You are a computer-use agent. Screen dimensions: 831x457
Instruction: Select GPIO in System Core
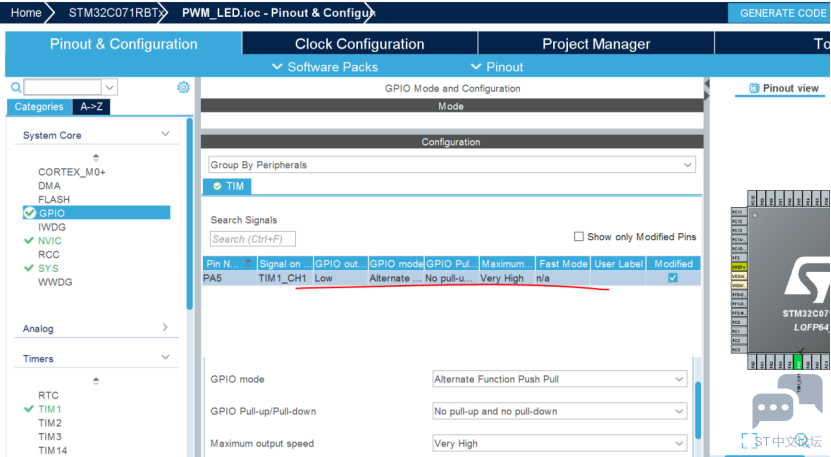point(96,213)
